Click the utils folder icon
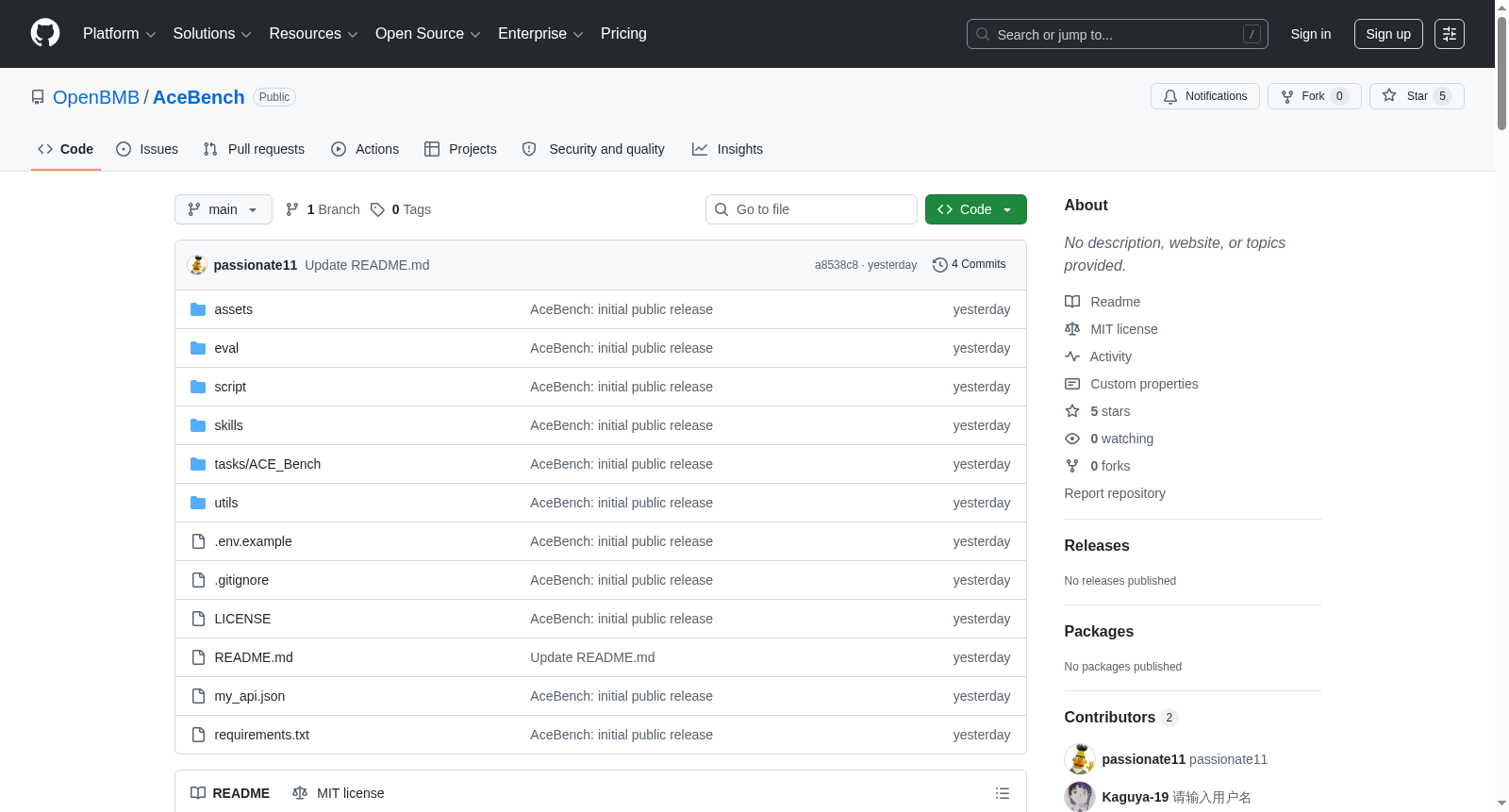This screenshot has width=1509, height=812. tap(198, 503)
